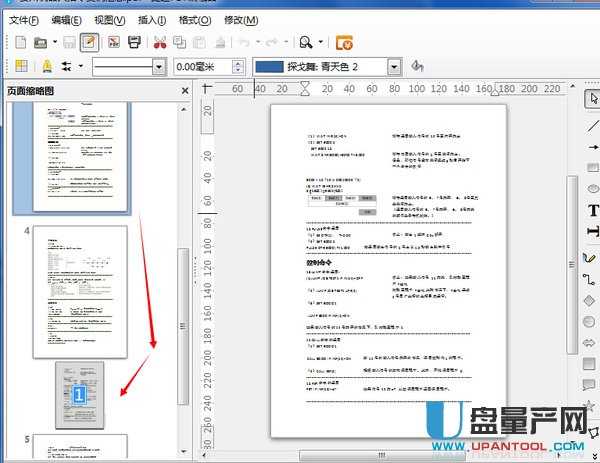Select the Ellipse drawing tool
This screenshot has width=600, height=463.
[592, 188]
